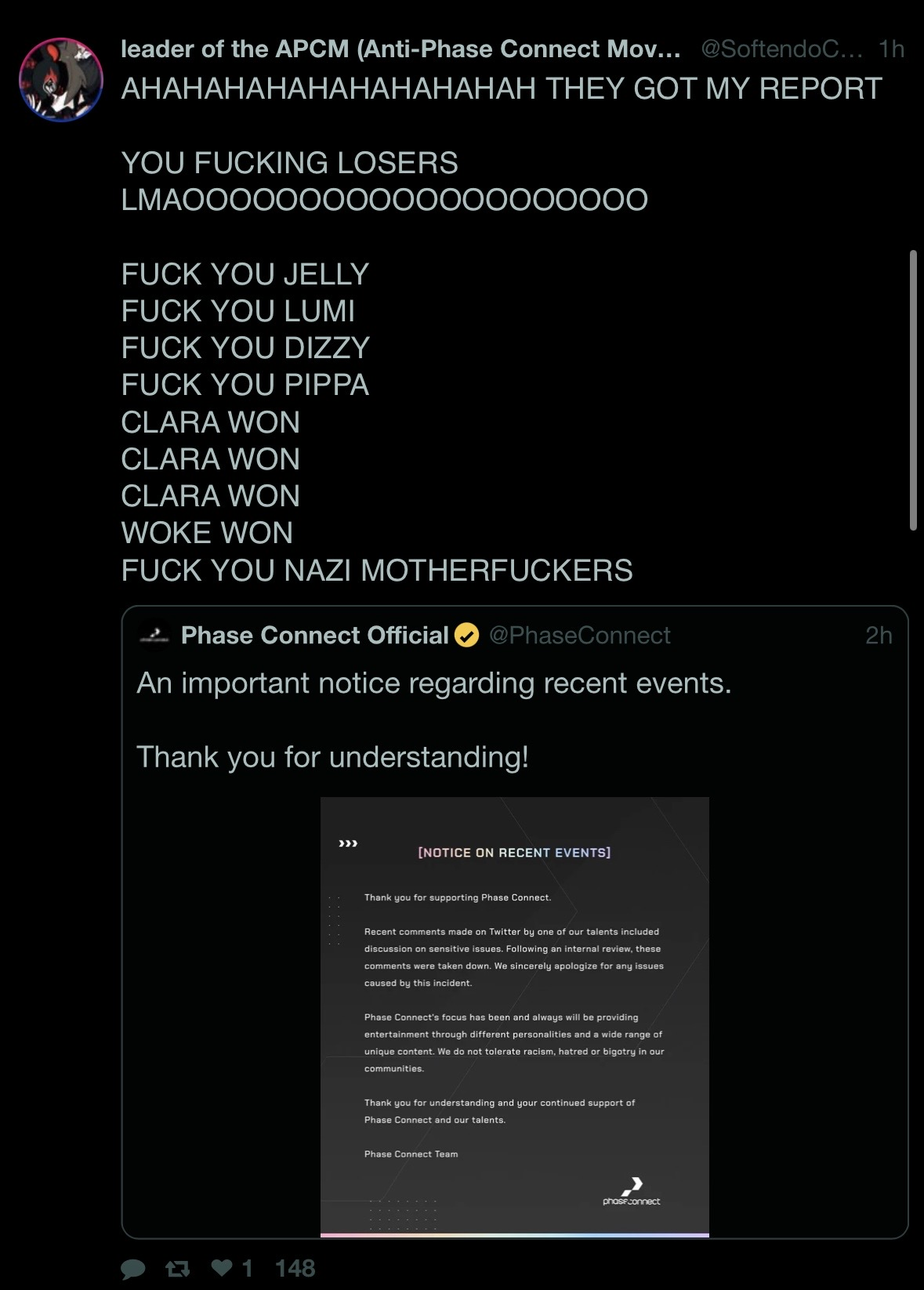Viewport: 924px width, 1290px height.
Task: Open the tweet author's profile picture
Action: click(x=61, y=80)
